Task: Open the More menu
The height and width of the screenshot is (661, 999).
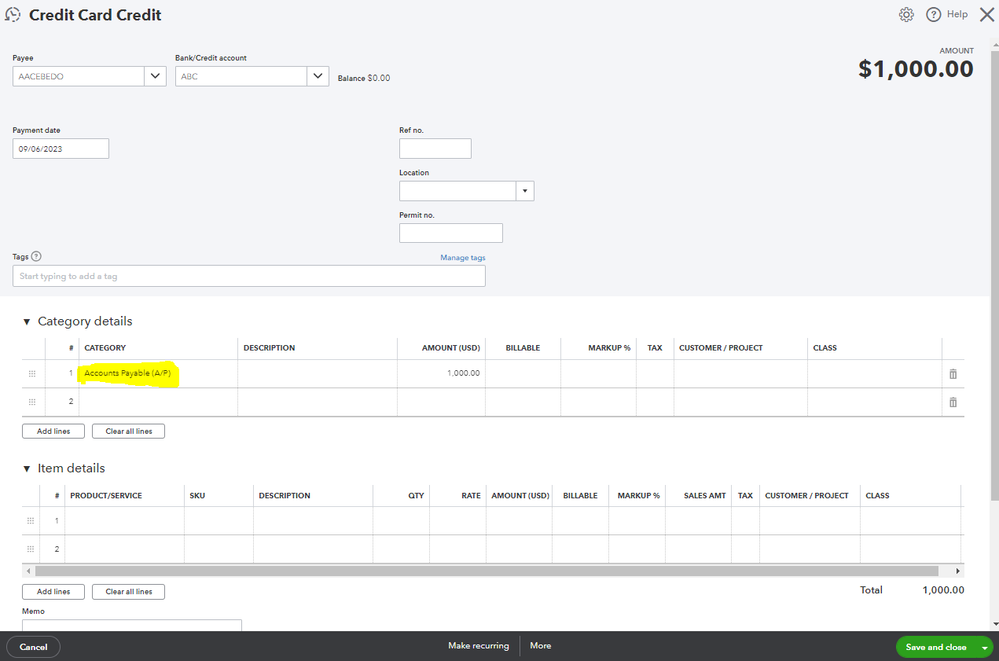Action: (x=540, y=646)
